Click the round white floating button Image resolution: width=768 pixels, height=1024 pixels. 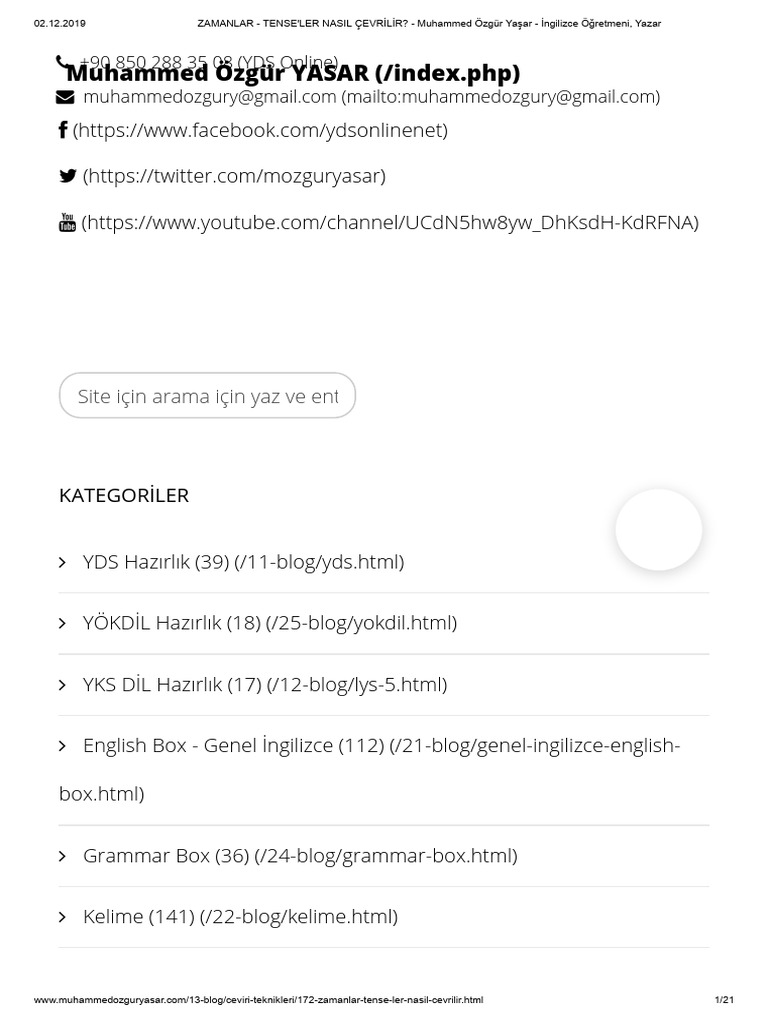[658, 530]
